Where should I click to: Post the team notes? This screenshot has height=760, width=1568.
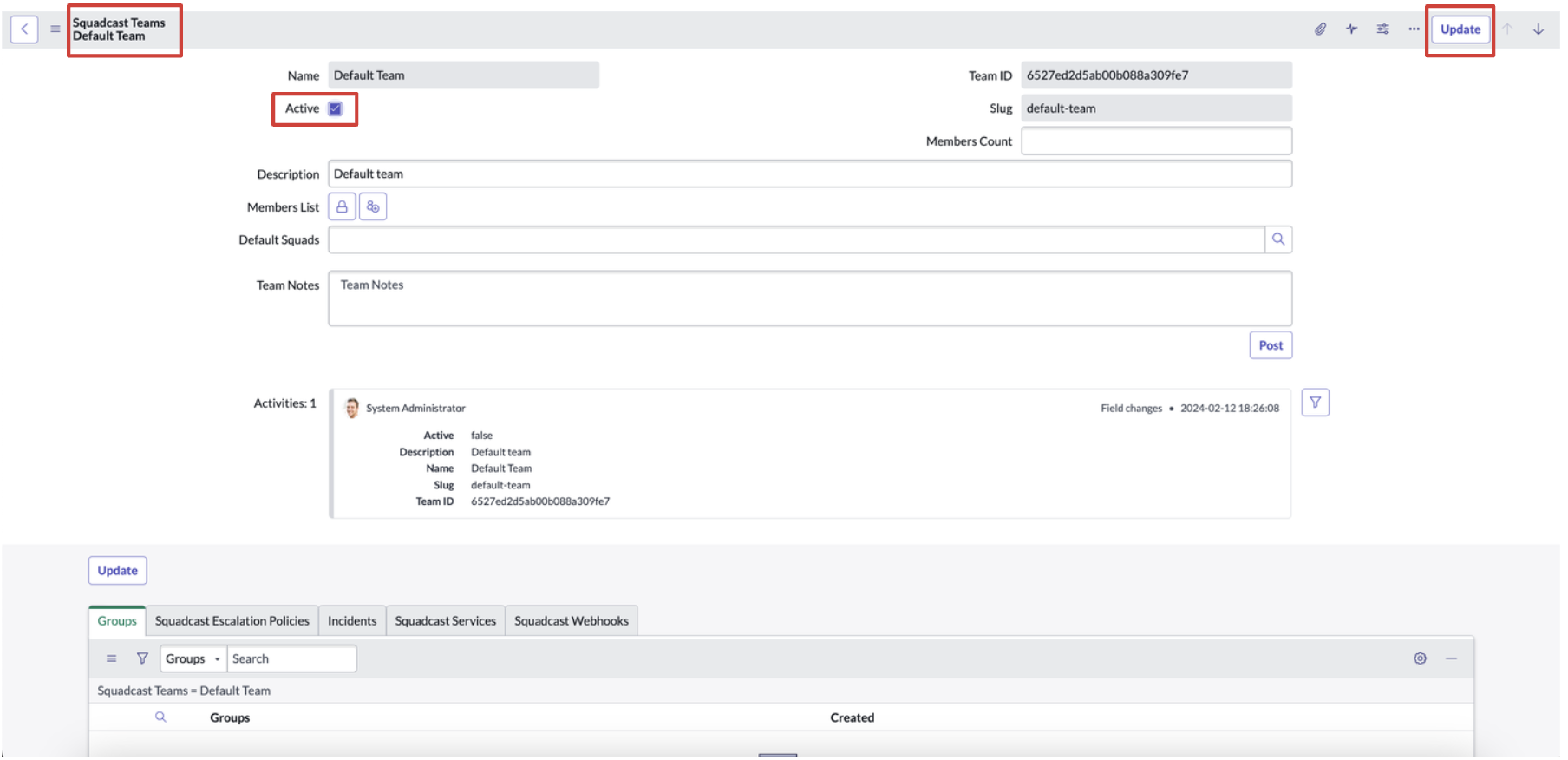(1270, 345)
